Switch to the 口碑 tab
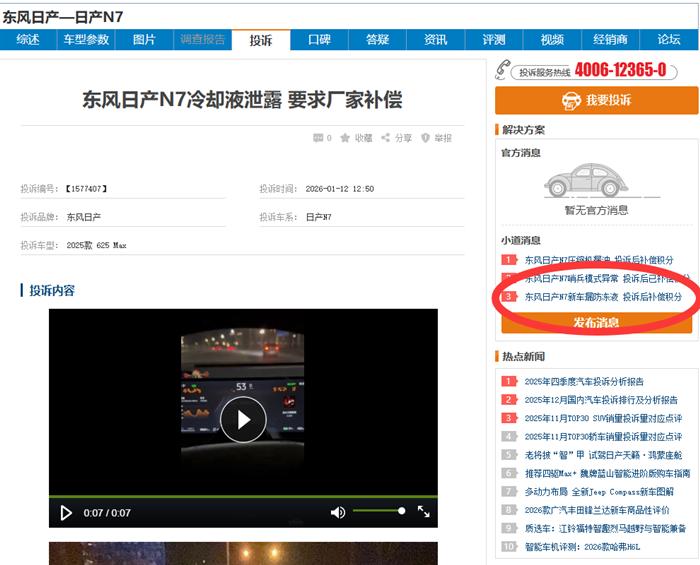This screenshot has width=700, height=565. coord(319,40)
